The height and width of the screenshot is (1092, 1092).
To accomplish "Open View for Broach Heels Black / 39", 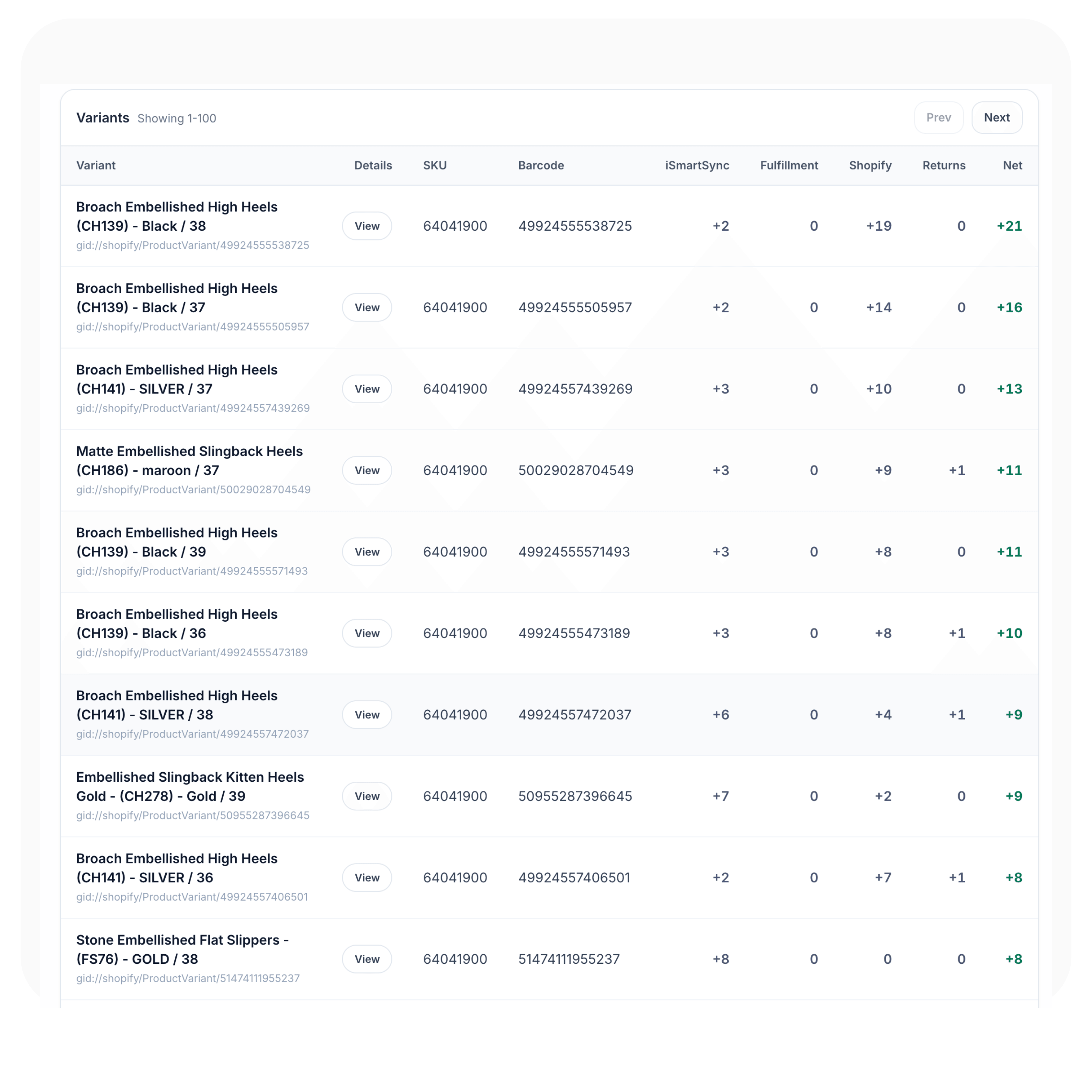I will 367,552.
